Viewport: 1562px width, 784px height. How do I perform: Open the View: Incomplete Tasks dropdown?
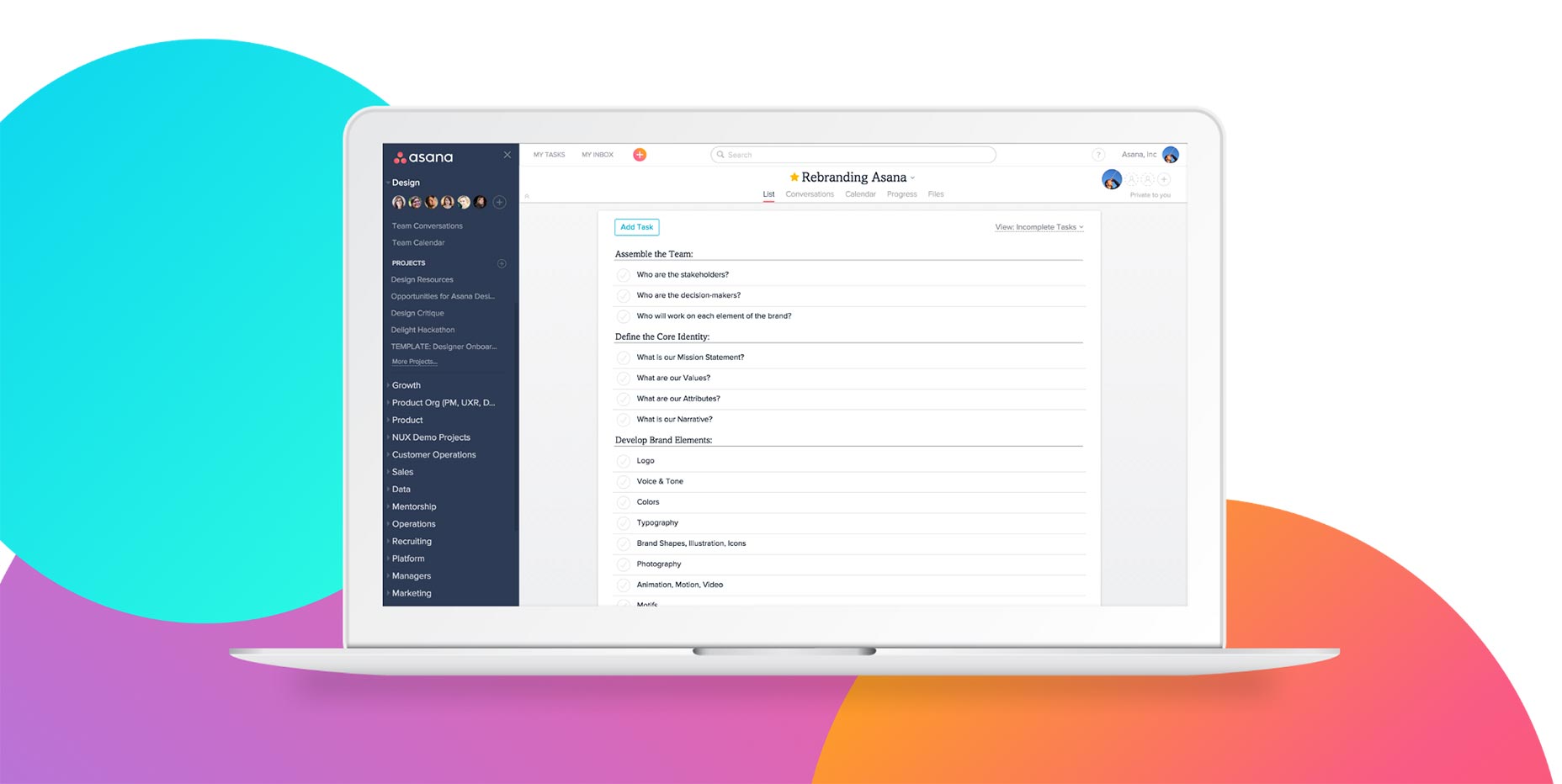1039,227
